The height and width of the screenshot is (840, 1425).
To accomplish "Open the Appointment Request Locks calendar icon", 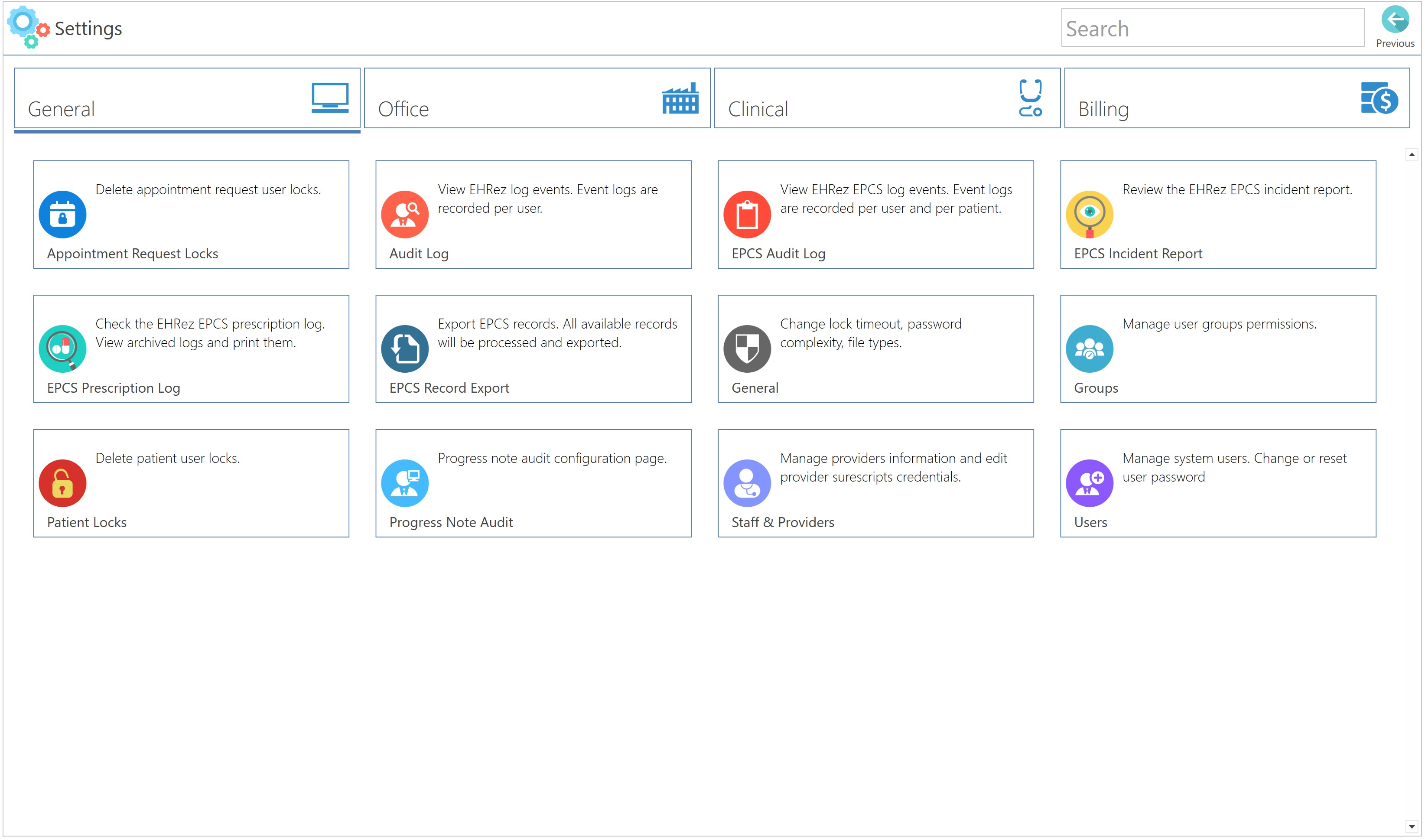I will point(62,215).
